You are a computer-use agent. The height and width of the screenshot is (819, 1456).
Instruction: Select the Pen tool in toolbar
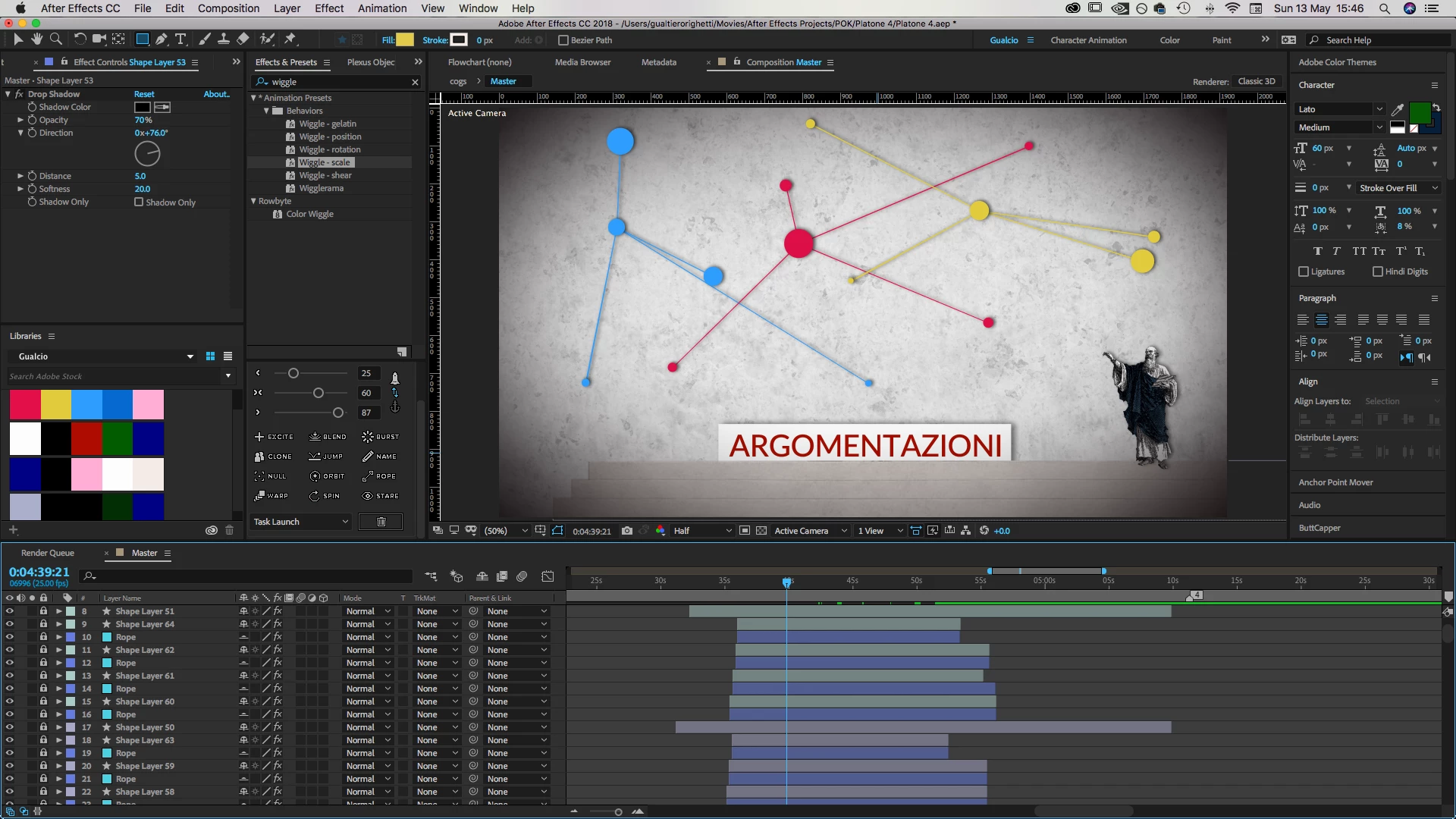pyautogui.click(x=161, y=39)
